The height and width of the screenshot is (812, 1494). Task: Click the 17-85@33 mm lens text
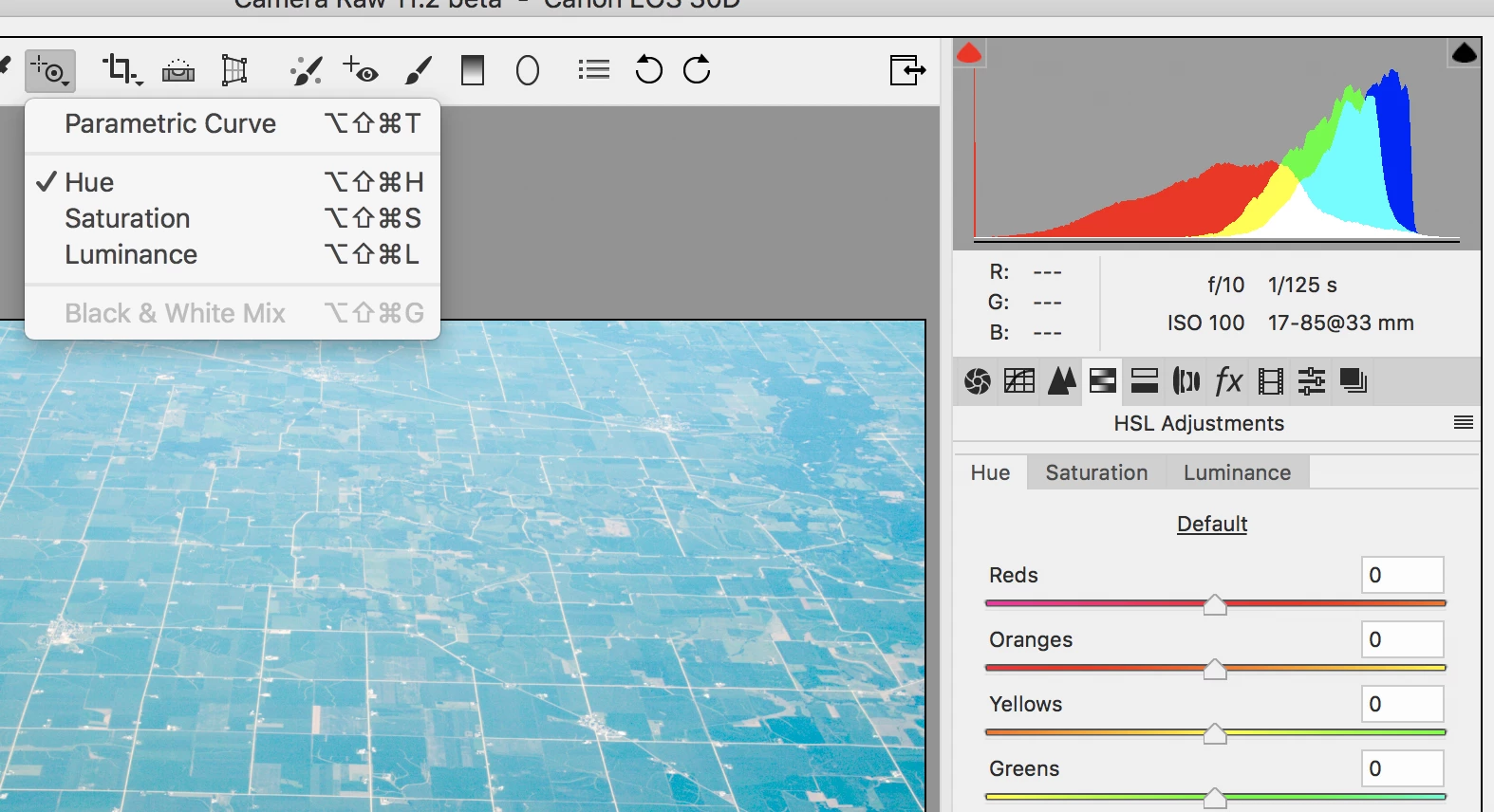(1340, 323)
